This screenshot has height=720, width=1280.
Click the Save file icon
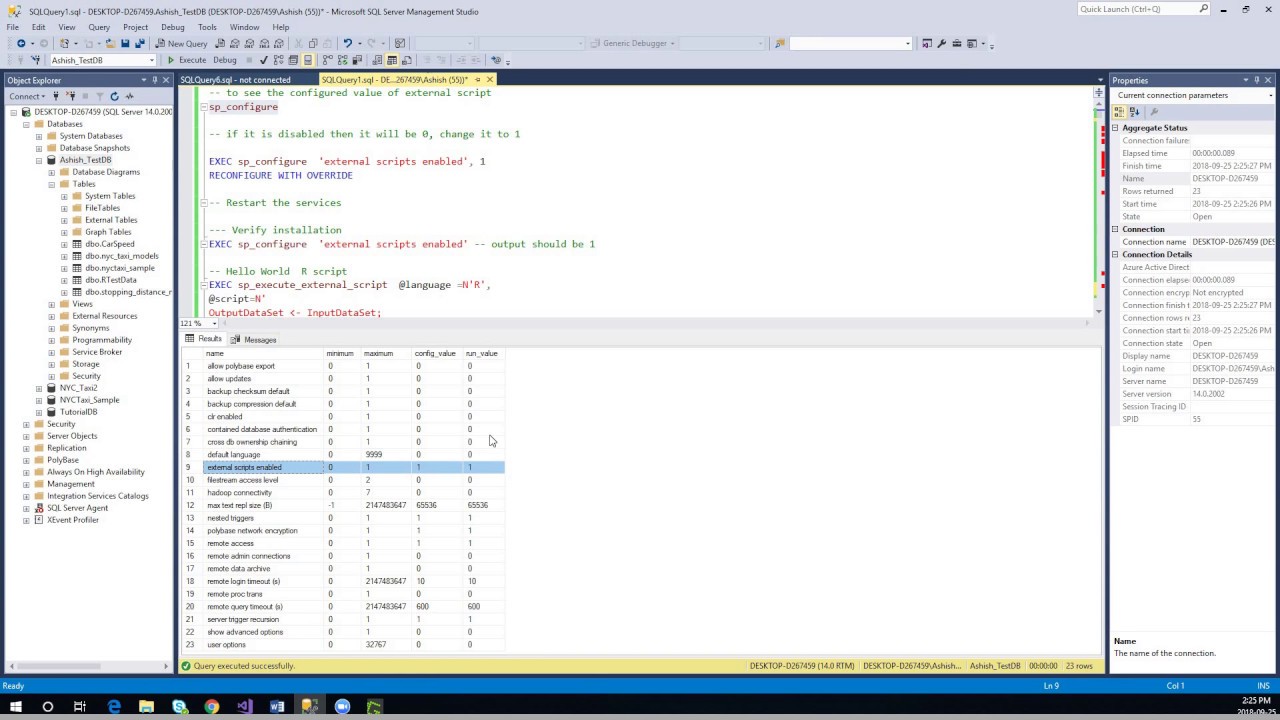pyautogui.click(x=125, y=44)
